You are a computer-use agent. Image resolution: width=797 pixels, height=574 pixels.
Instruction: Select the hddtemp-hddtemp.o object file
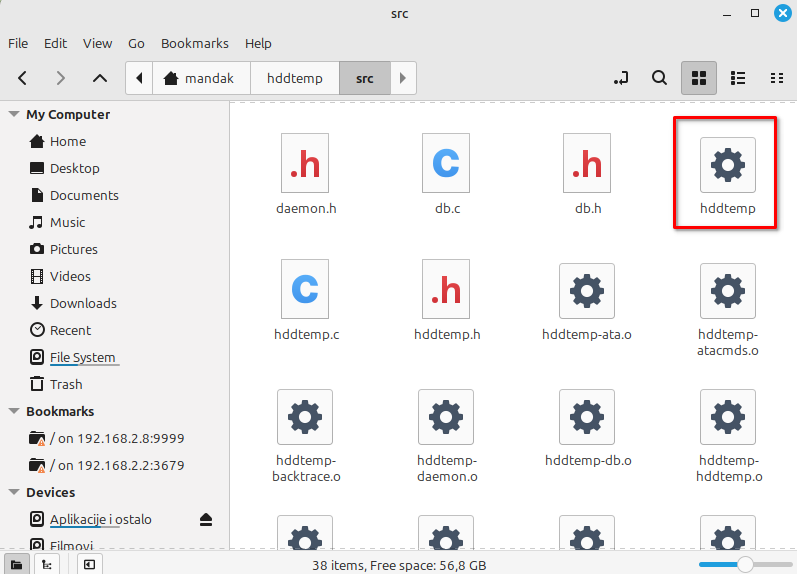point(727,436)
